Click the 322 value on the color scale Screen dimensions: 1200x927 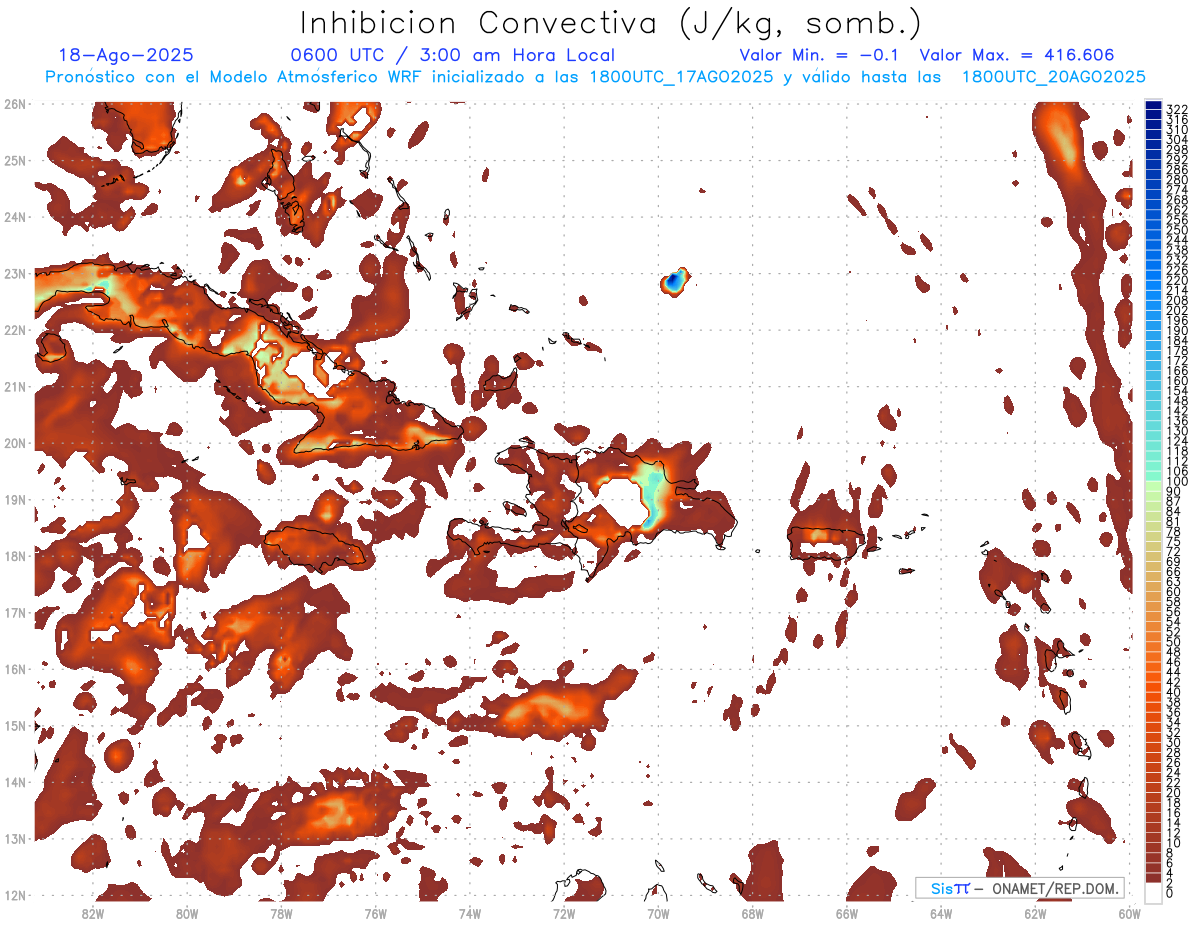pyautogui.click(x=1177, y=109)
